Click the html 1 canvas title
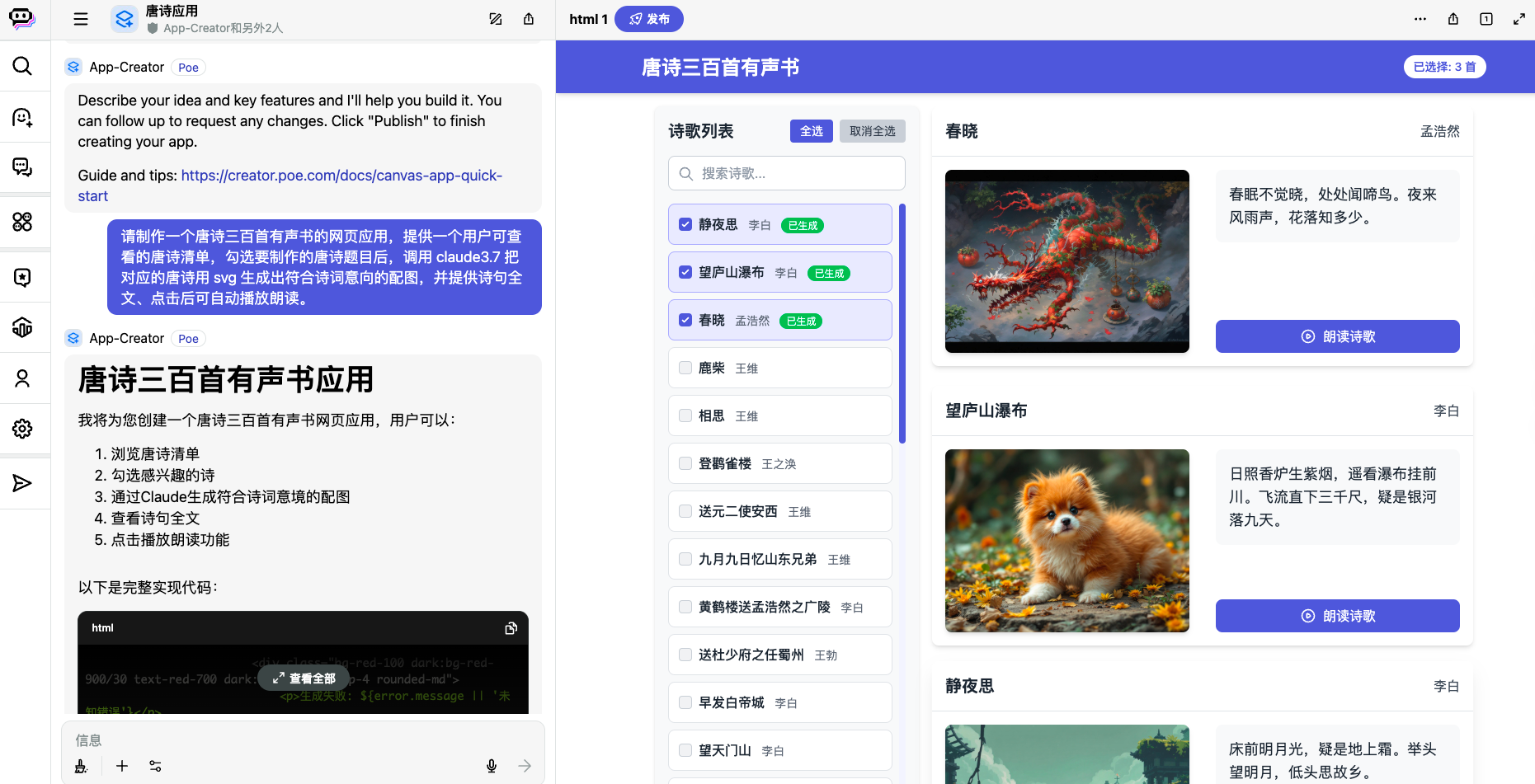The image size is (1535, 784). (588, 19)
